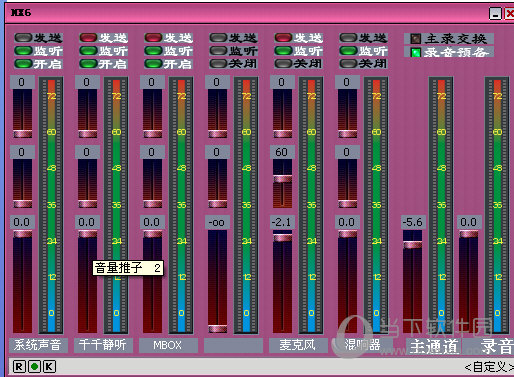514x377 pixels.
Task: Toggle 监听 LED for 系统声音 channel
Action: pyautogui.click(x=23, y=51)
